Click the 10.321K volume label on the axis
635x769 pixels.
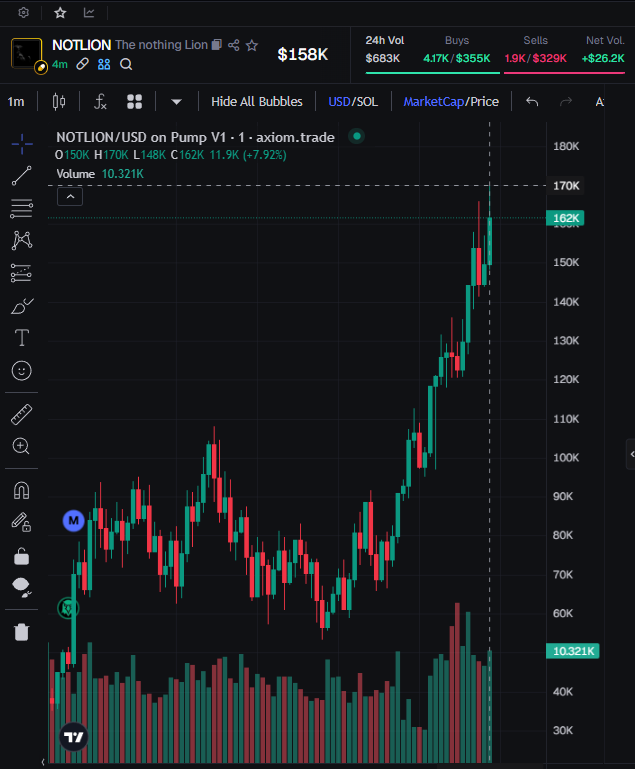(x=573, y=651)
